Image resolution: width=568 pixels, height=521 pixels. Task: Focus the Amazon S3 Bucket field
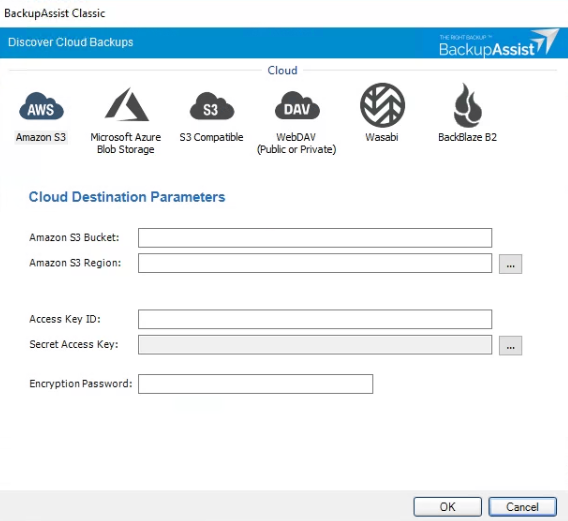pyautogui.click(x=315, y=238)
